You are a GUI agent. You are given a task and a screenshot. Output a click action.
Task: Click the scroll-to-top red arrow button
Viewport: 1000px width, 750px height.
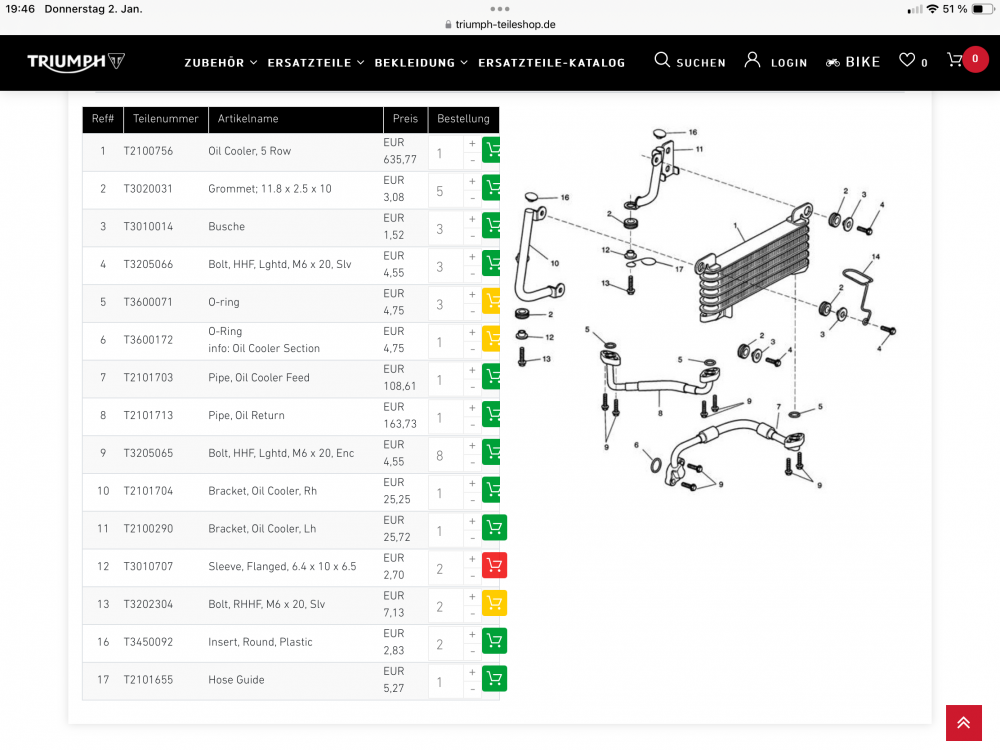pos(964,723)
